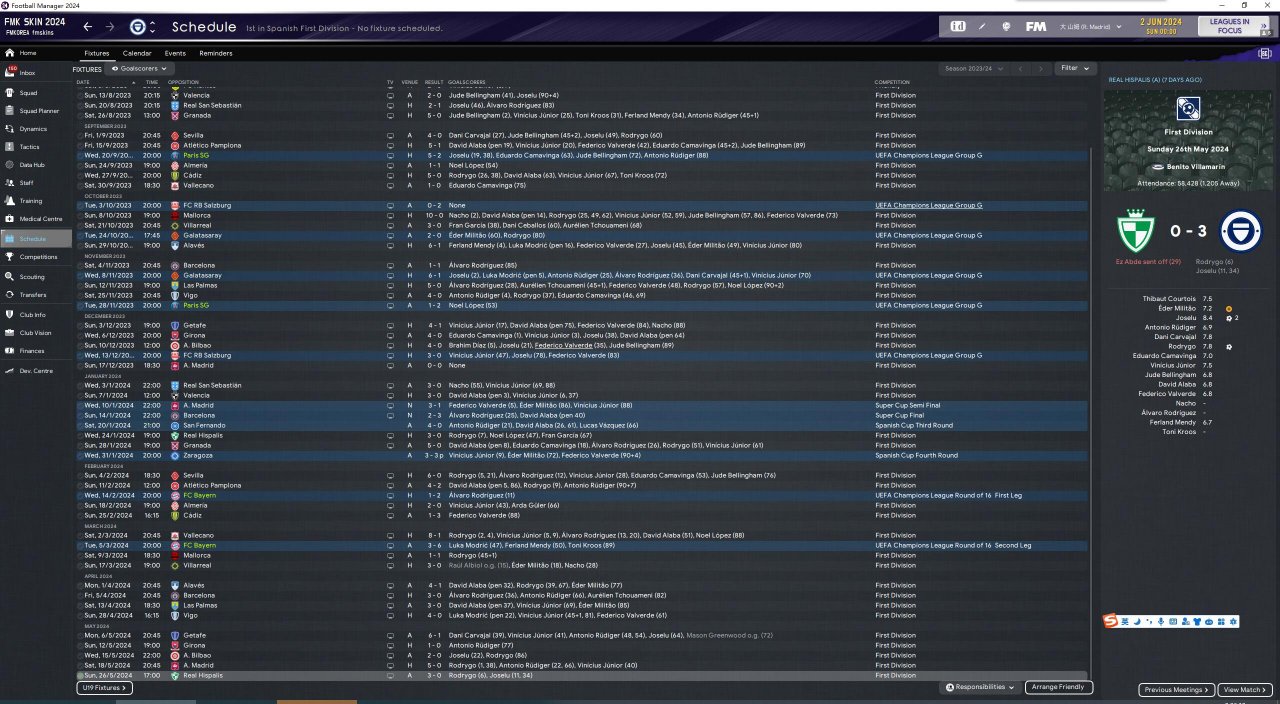Click the Real Madrid club badge in header
The image size is (1280, 704).
tap(138, 26)
